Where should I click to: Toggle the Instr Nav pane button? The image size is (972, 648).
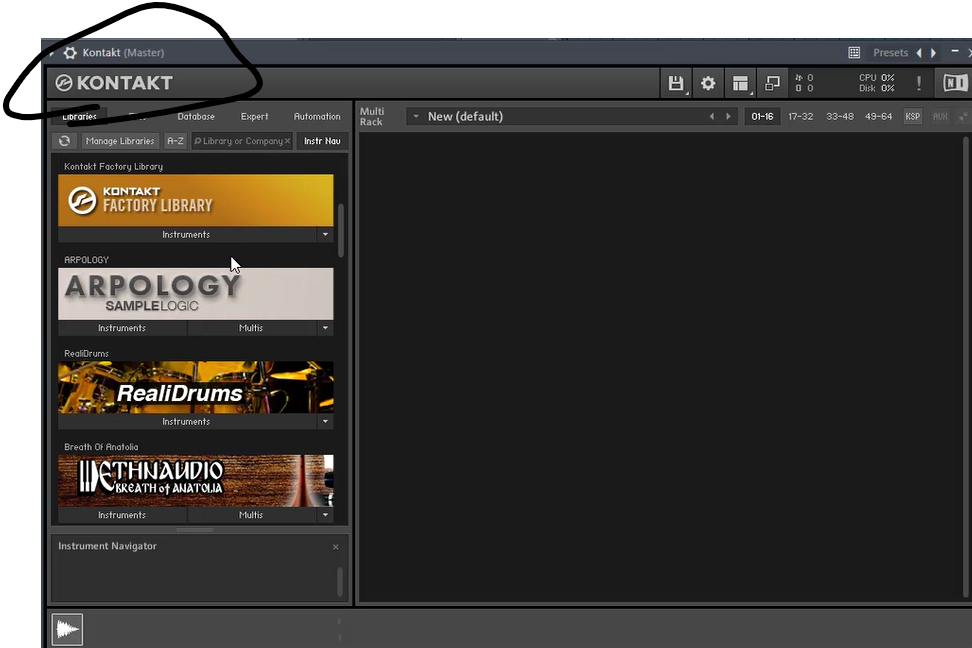(322, 141)
